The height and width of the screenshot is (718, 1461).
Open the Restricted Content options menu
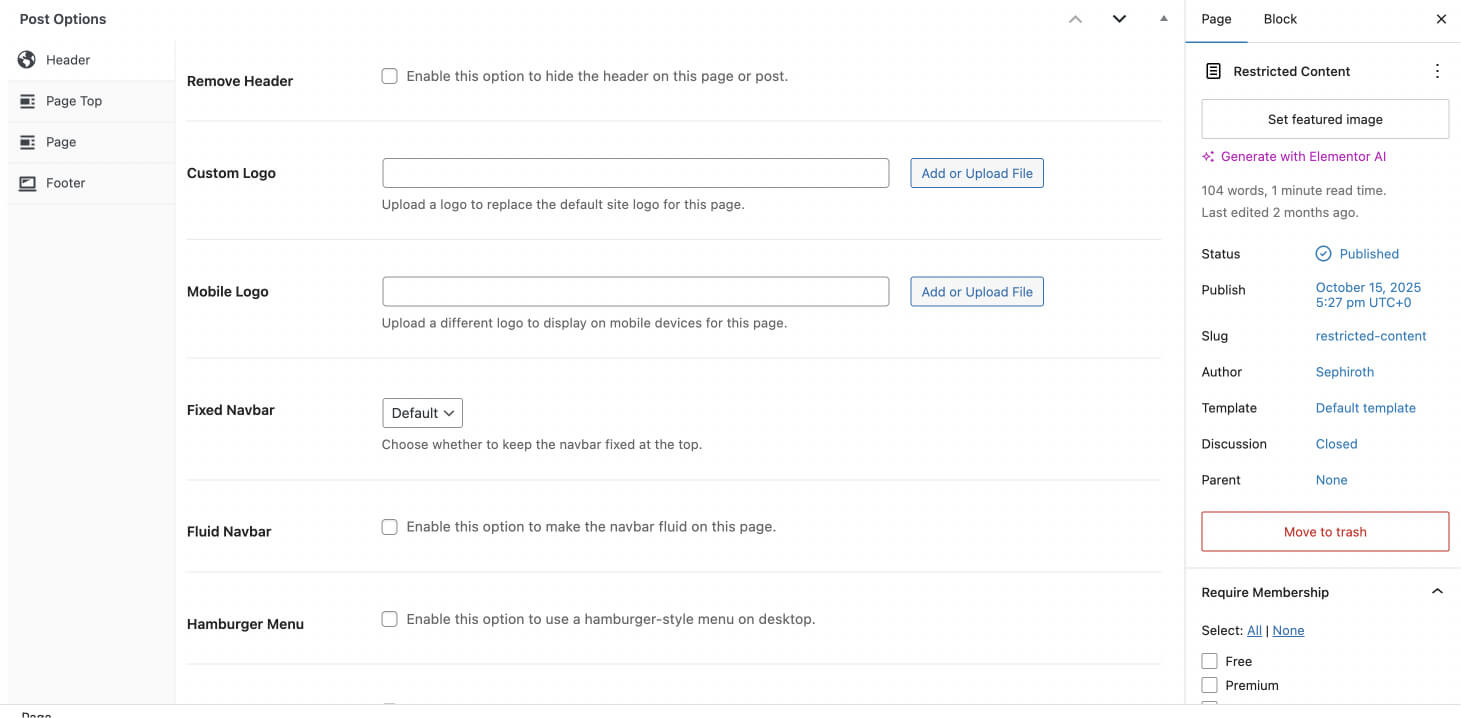1437,71
